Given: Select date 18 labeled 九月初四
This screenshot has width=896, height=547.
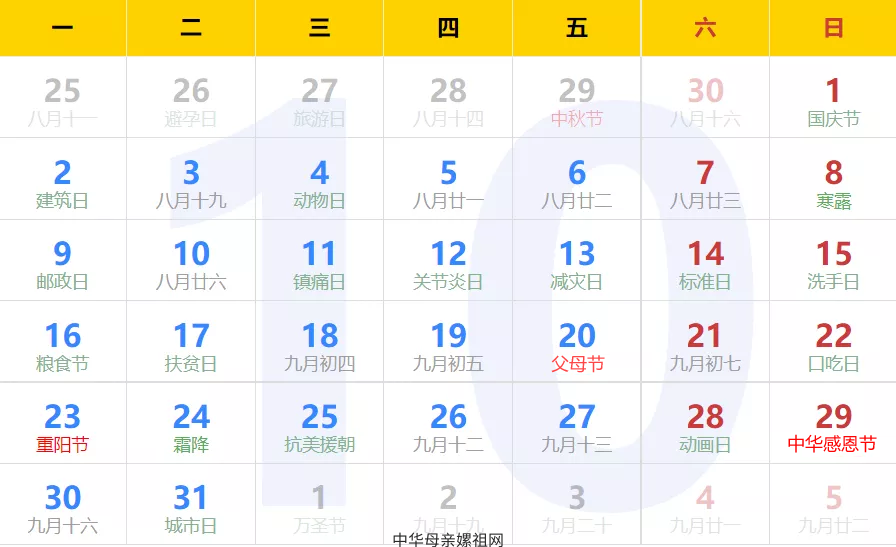Looking at the screenshot, I should [319, 342].
